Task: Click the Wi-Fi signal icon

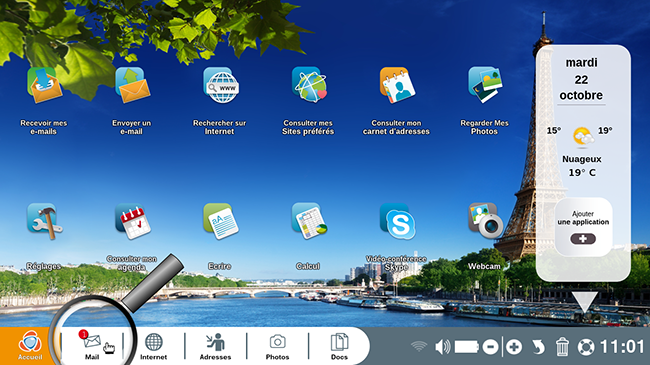Action: (419, 346)
